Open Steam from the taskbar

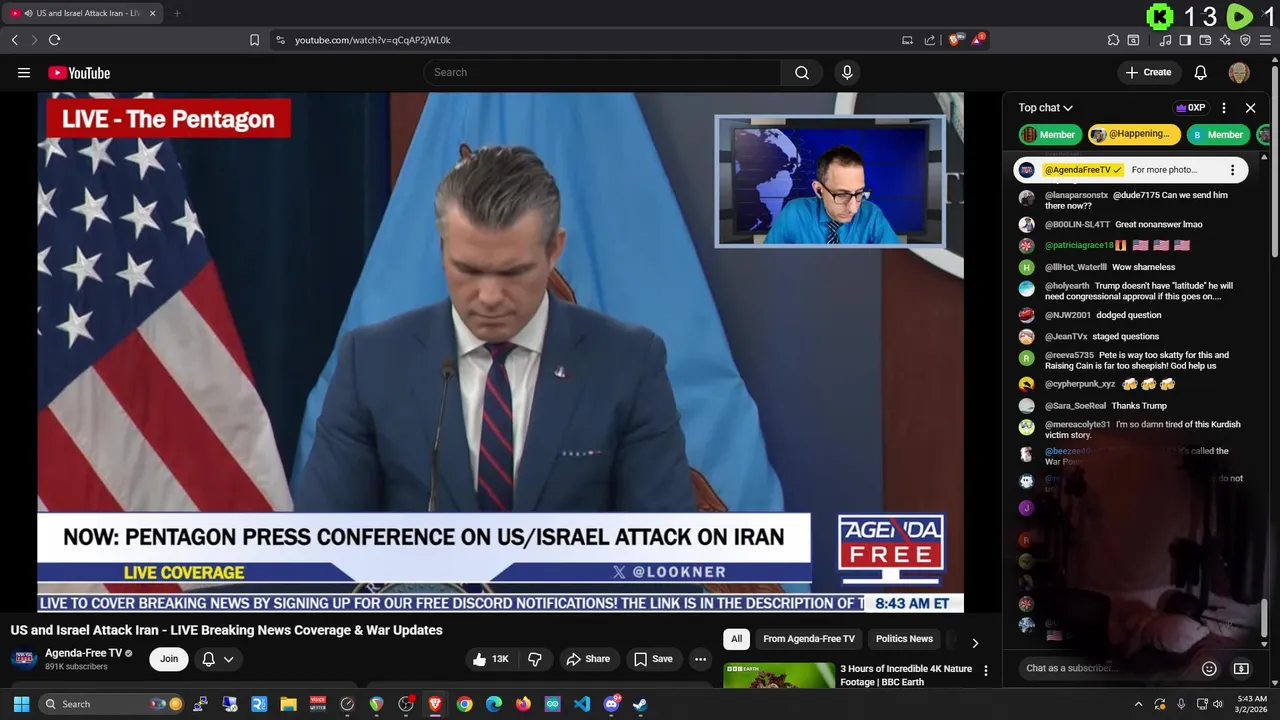(x=640, y=704)
